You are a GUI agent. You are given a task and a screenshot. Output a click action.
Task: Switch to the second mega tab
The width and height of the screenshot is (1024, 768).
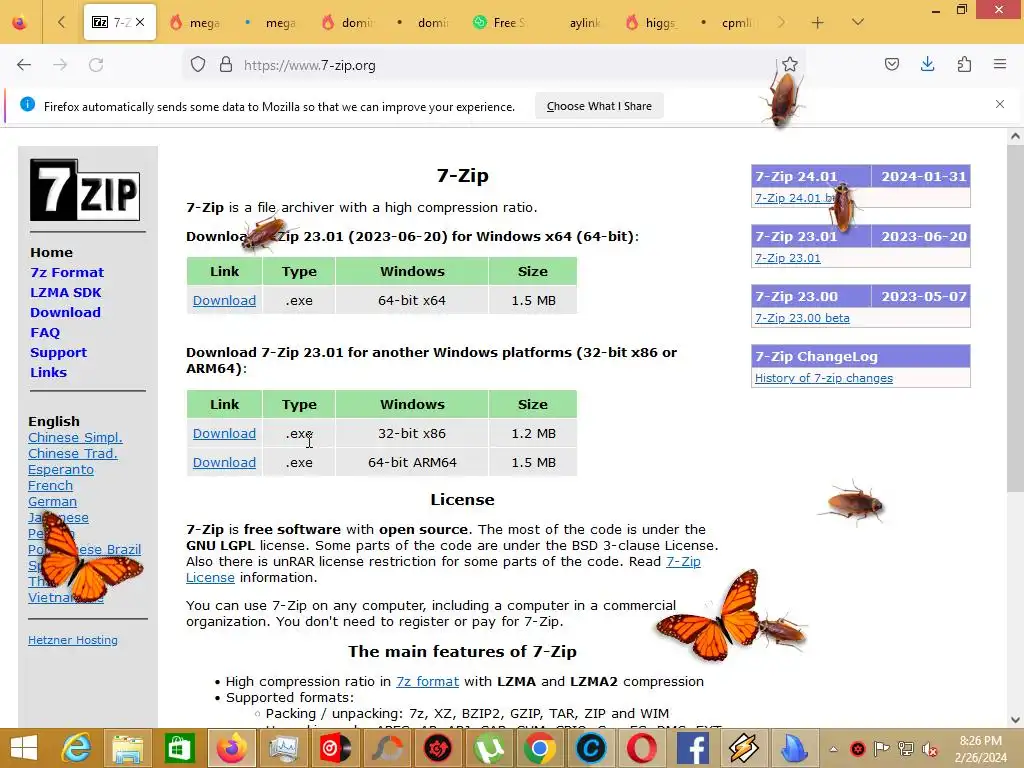[271, 23]
